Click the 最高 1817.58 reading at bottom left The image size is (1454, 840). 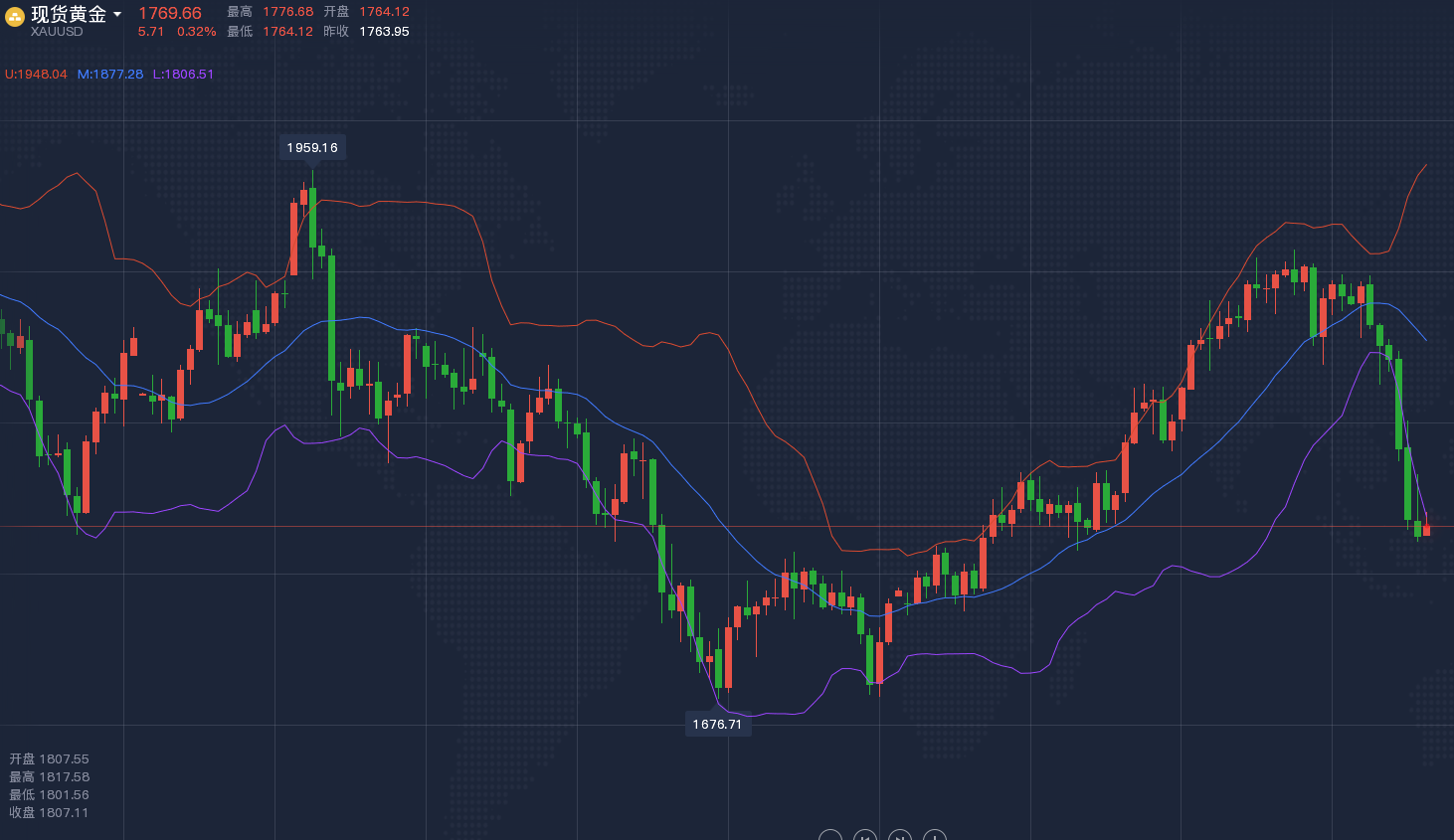tap(49, 777)
